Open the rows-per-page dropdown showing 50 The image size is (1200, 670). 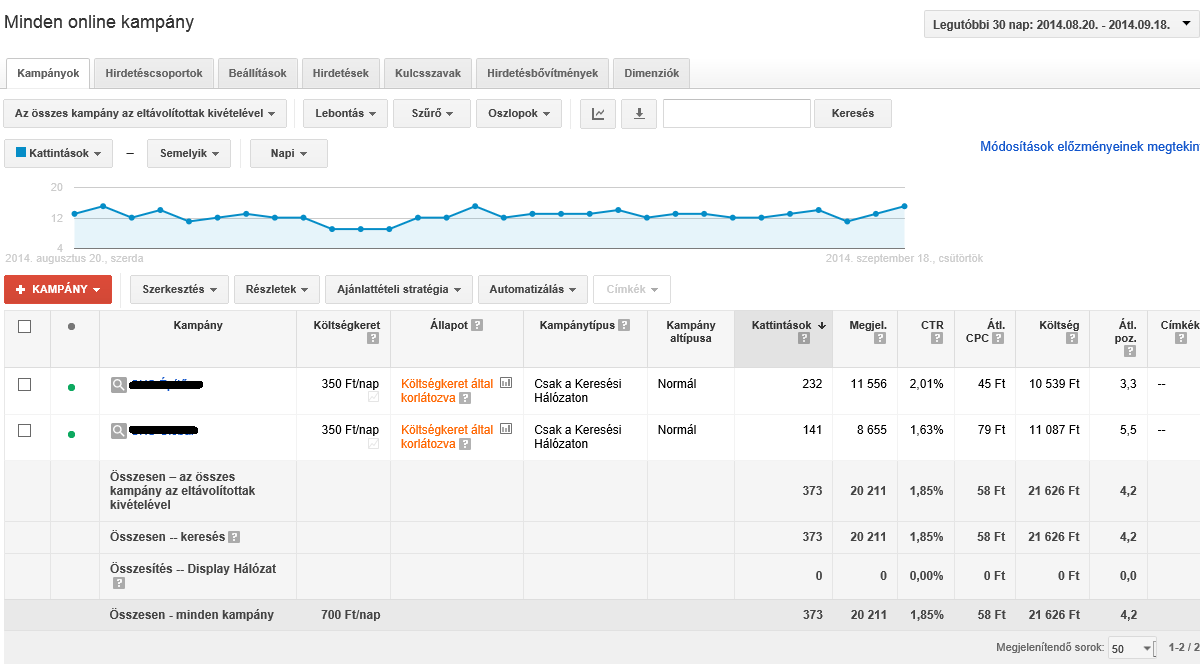tap(1131, 649)
